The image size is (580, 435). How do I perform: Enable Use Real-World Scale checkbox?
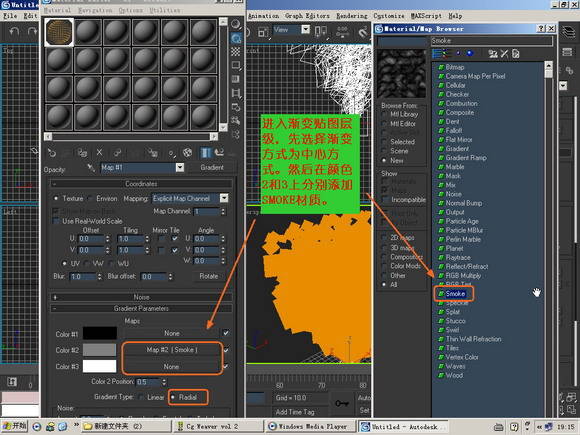(x=56, y=221)
